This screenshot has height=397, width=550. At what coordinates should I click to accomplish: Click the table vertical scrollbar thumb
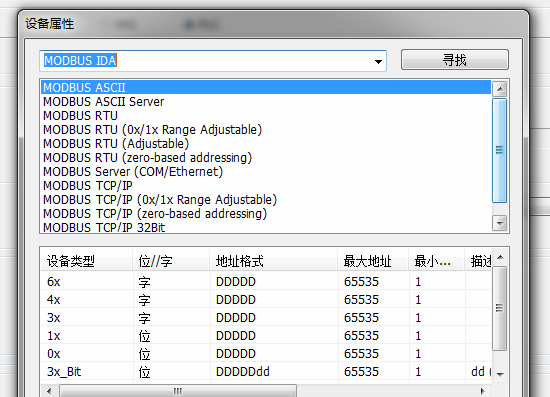pyautogui.click(x=500, y=308)
